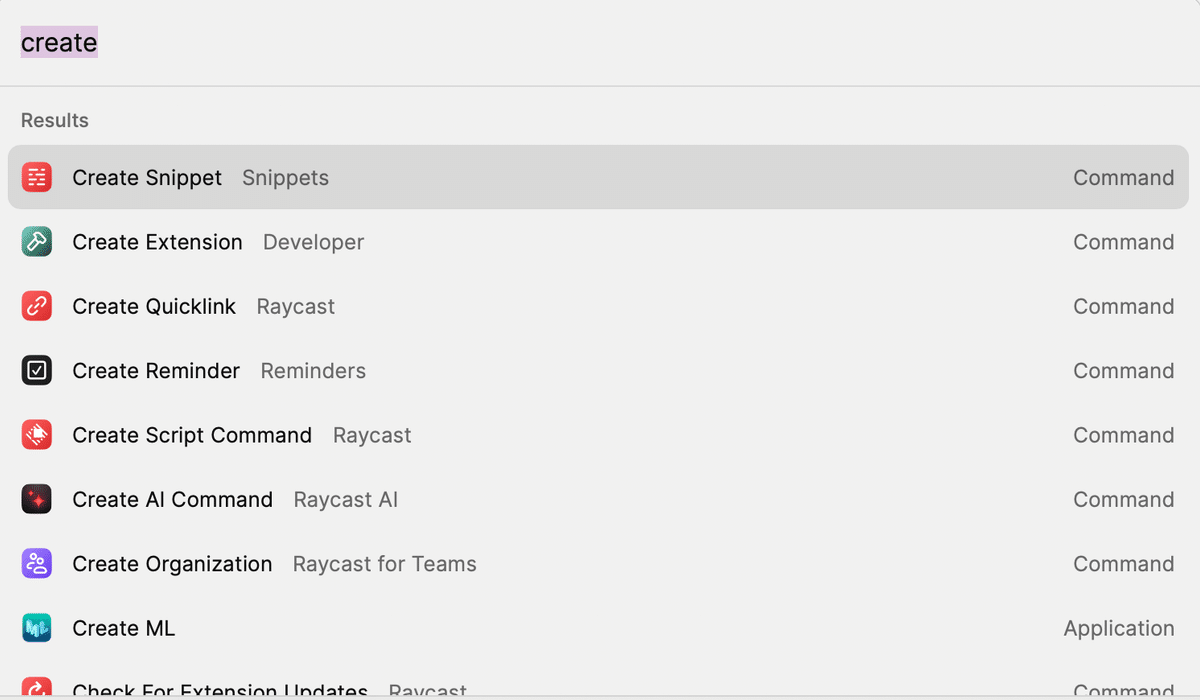Click 'Raycast' subtitle beside Create Quicklink
The height and width of the screenshot is (700, 1200).
(x=296, y=307)
